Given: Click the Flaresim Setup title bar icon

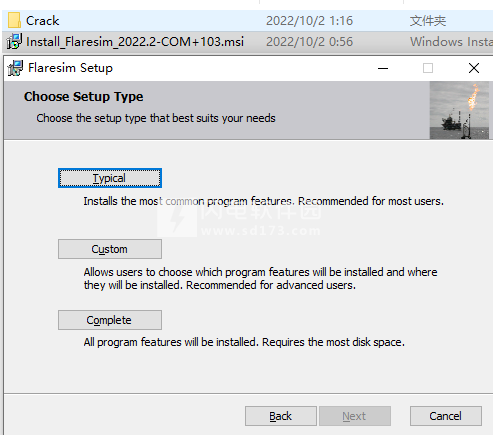Looking at the screenshot, I should click(15, 68).
